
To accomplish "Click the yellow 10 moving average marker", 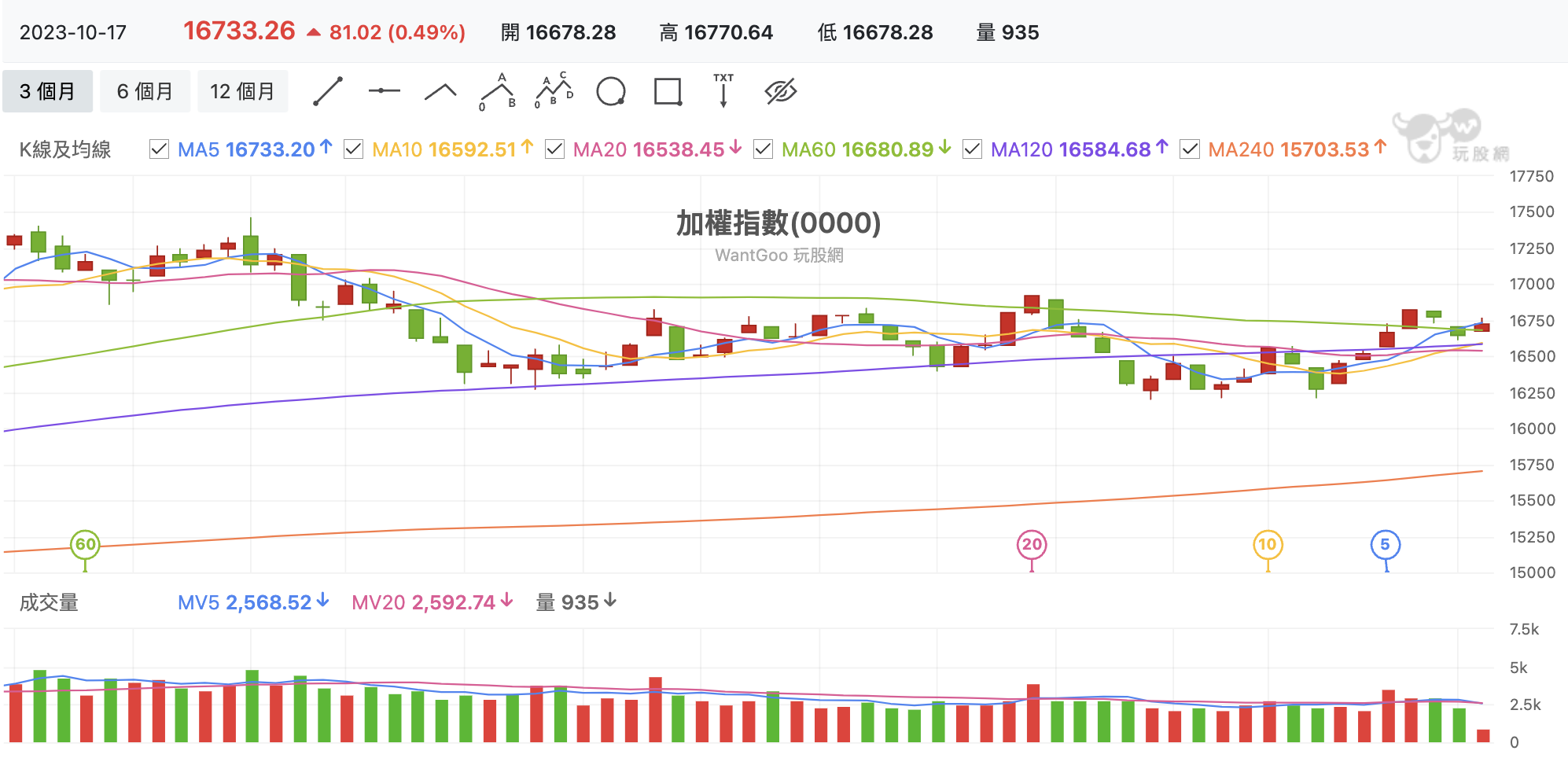I will pos(1268,544).
